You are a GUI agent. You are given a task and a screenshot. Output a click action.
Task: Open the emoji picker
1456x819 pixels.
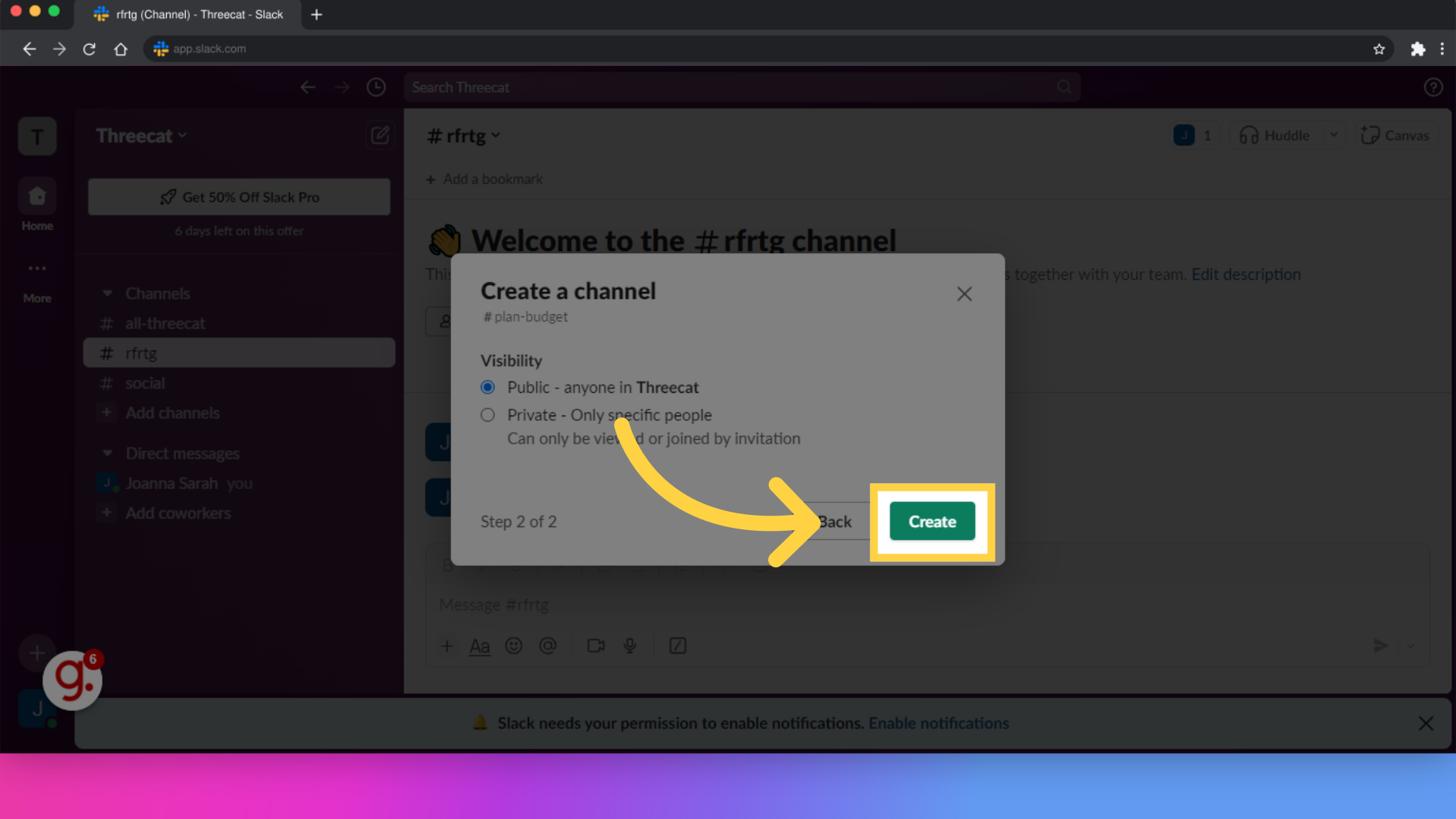click(x=513, y=646)
